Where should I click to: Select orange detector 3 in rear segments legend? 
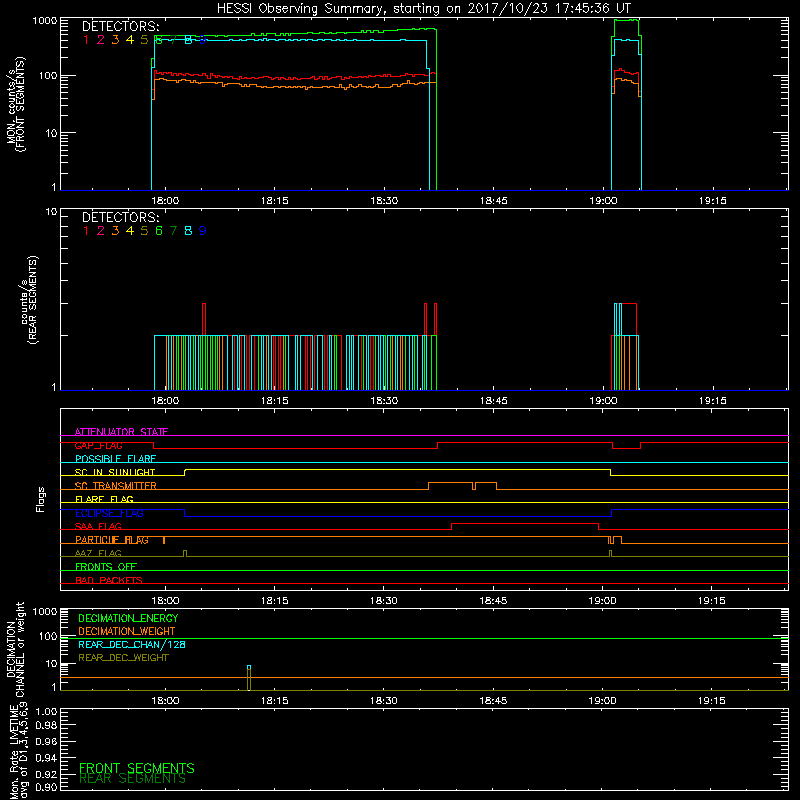115,231
